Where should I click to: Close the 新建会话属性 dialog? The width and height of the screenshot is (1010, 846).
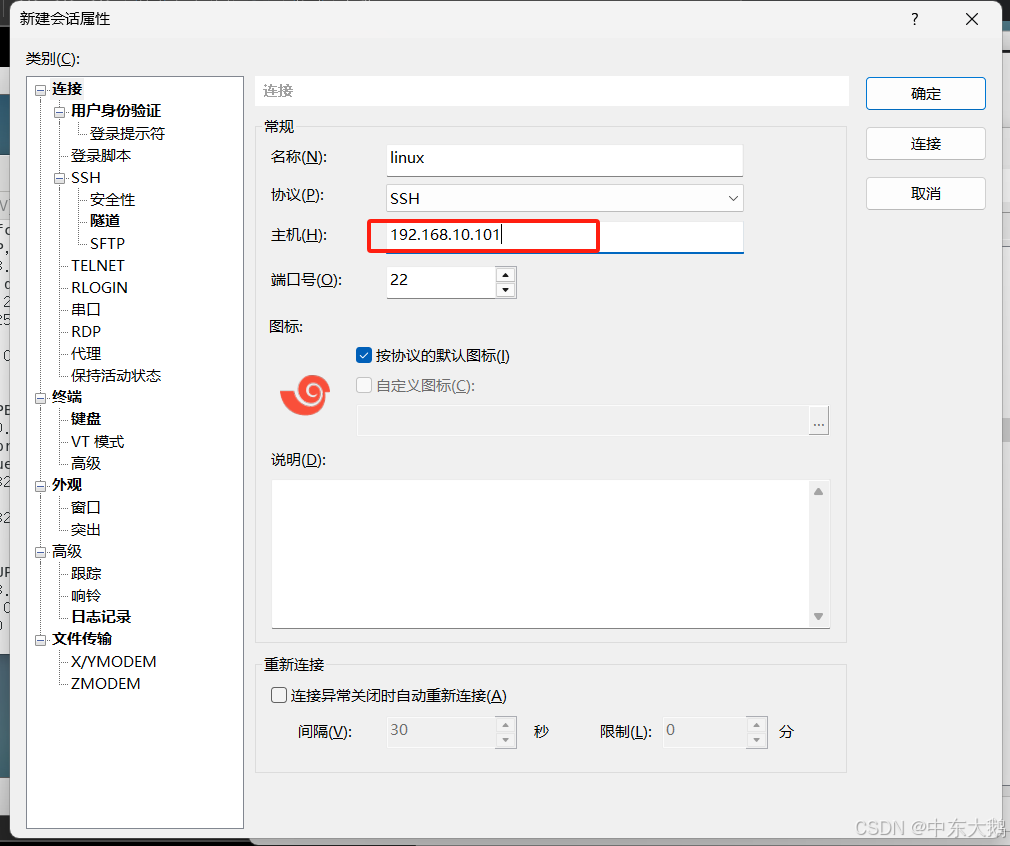(x=972, y=19)
